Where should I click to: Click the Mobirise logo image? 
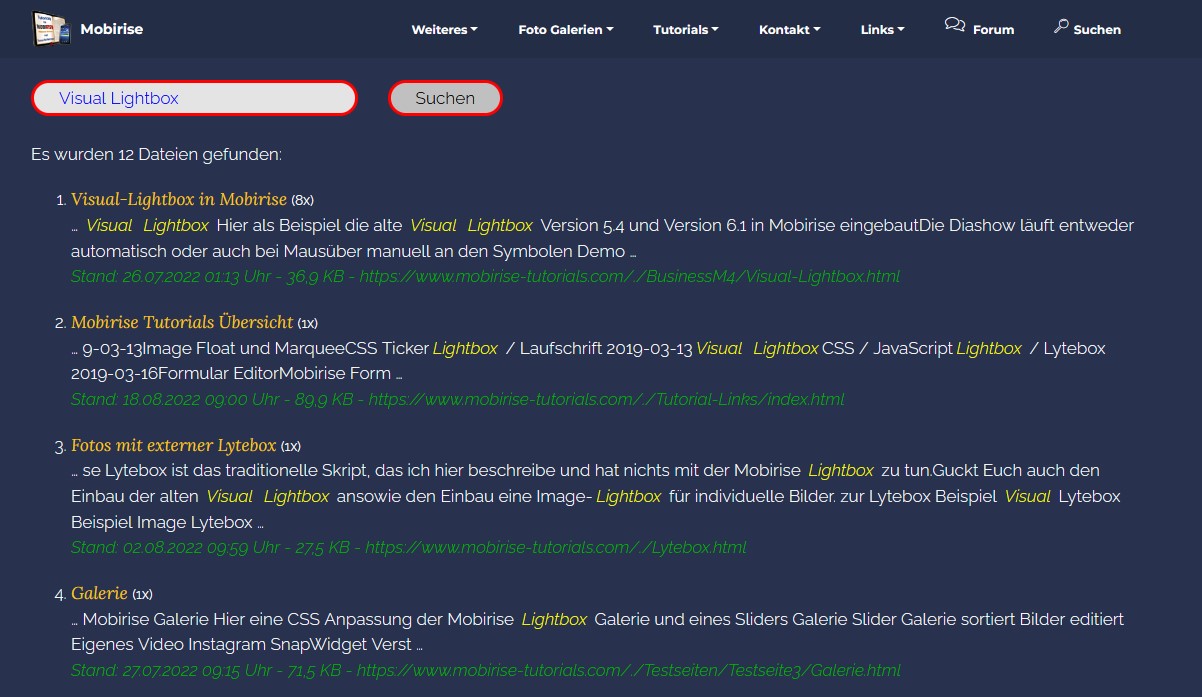(51, 29)
